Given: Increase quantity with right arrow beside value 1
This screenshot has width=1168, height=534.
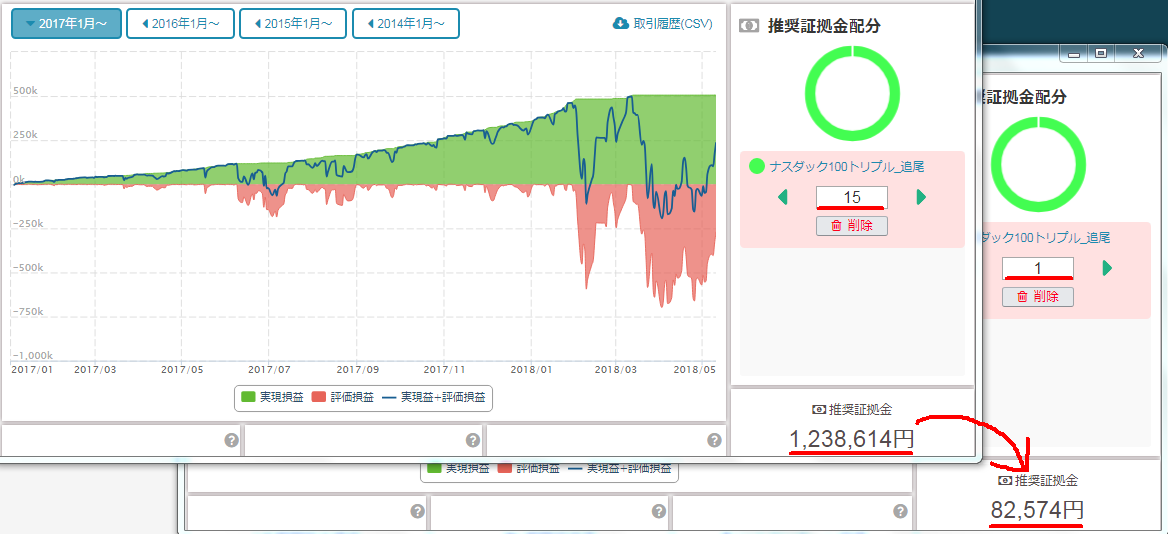Looking at the screenshot, I should coord(1107,268).
